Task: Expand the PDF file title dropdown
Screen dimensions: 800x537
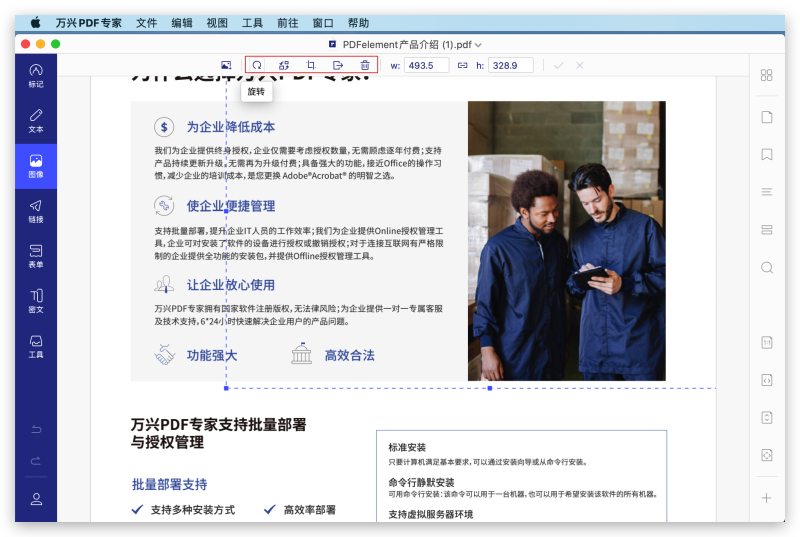Action: pyautogui.click(x=478, y=44)
